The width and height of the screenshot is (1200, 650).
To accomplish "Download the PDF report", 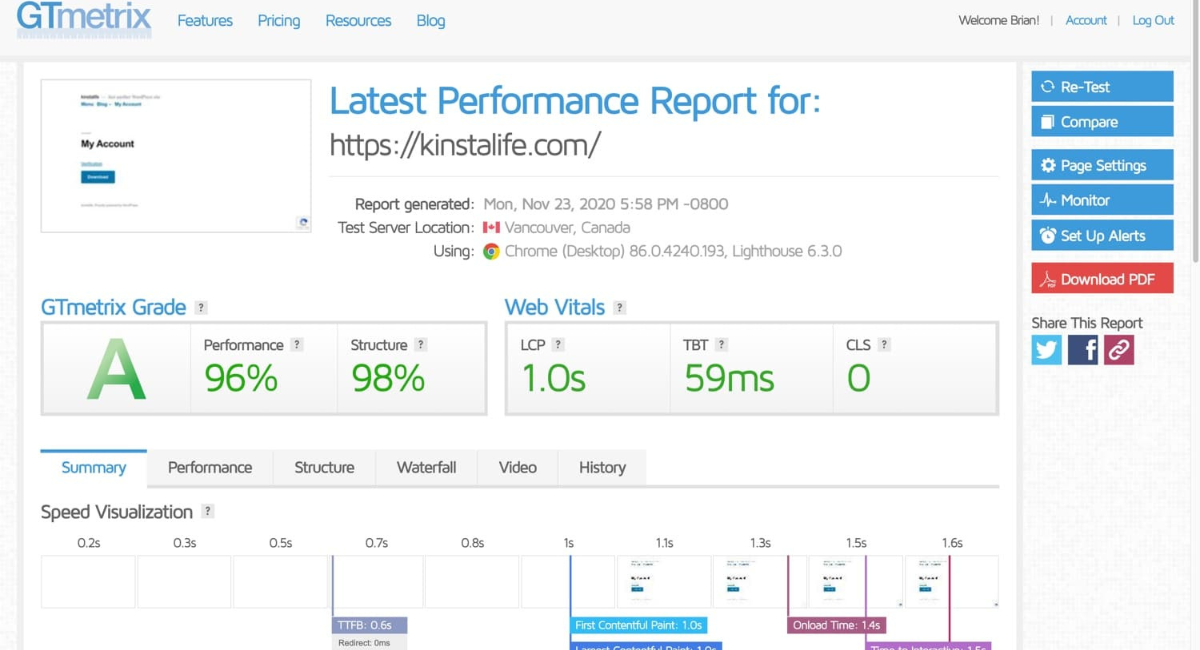I will point(1102,279).
